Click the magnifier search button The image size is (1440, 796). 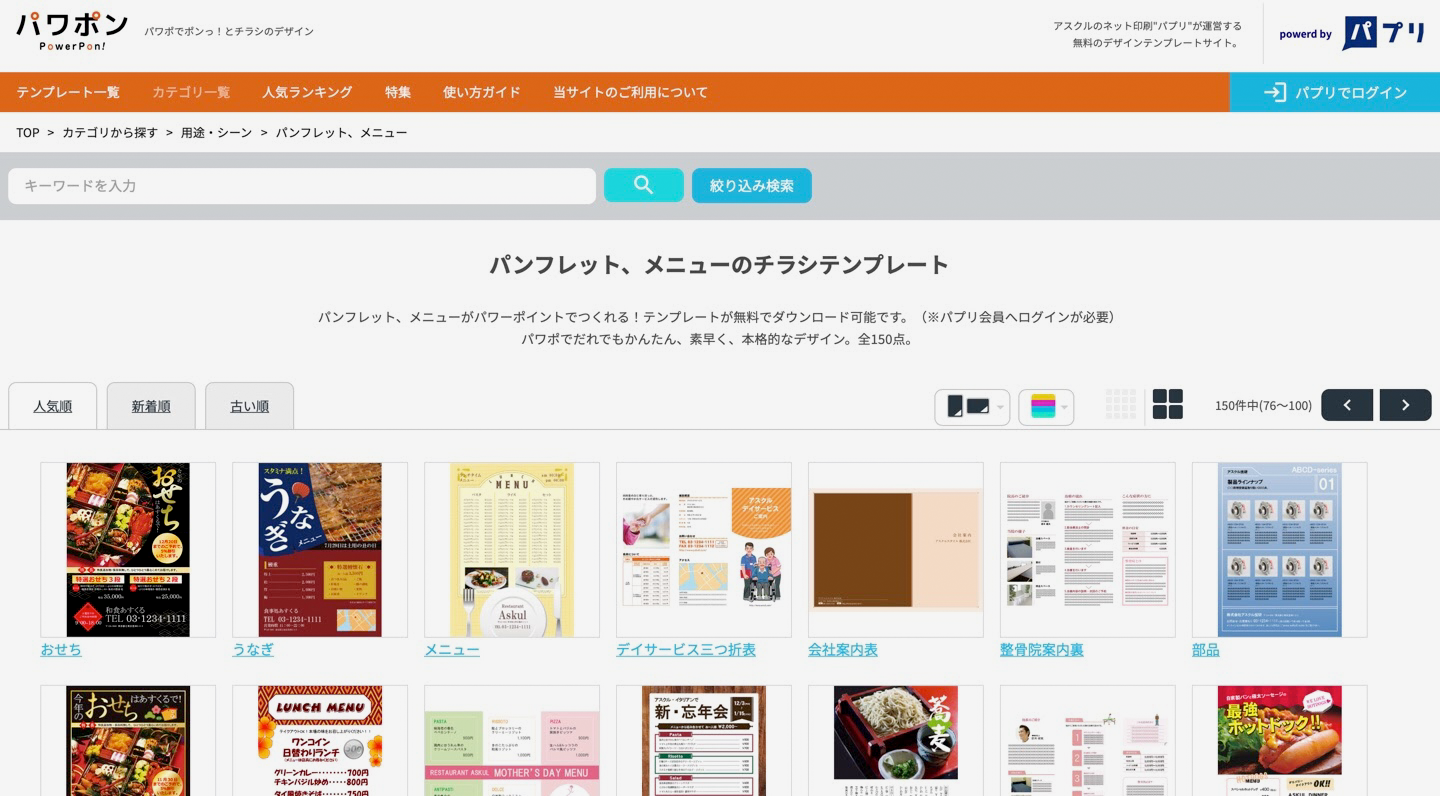point(644,185)
